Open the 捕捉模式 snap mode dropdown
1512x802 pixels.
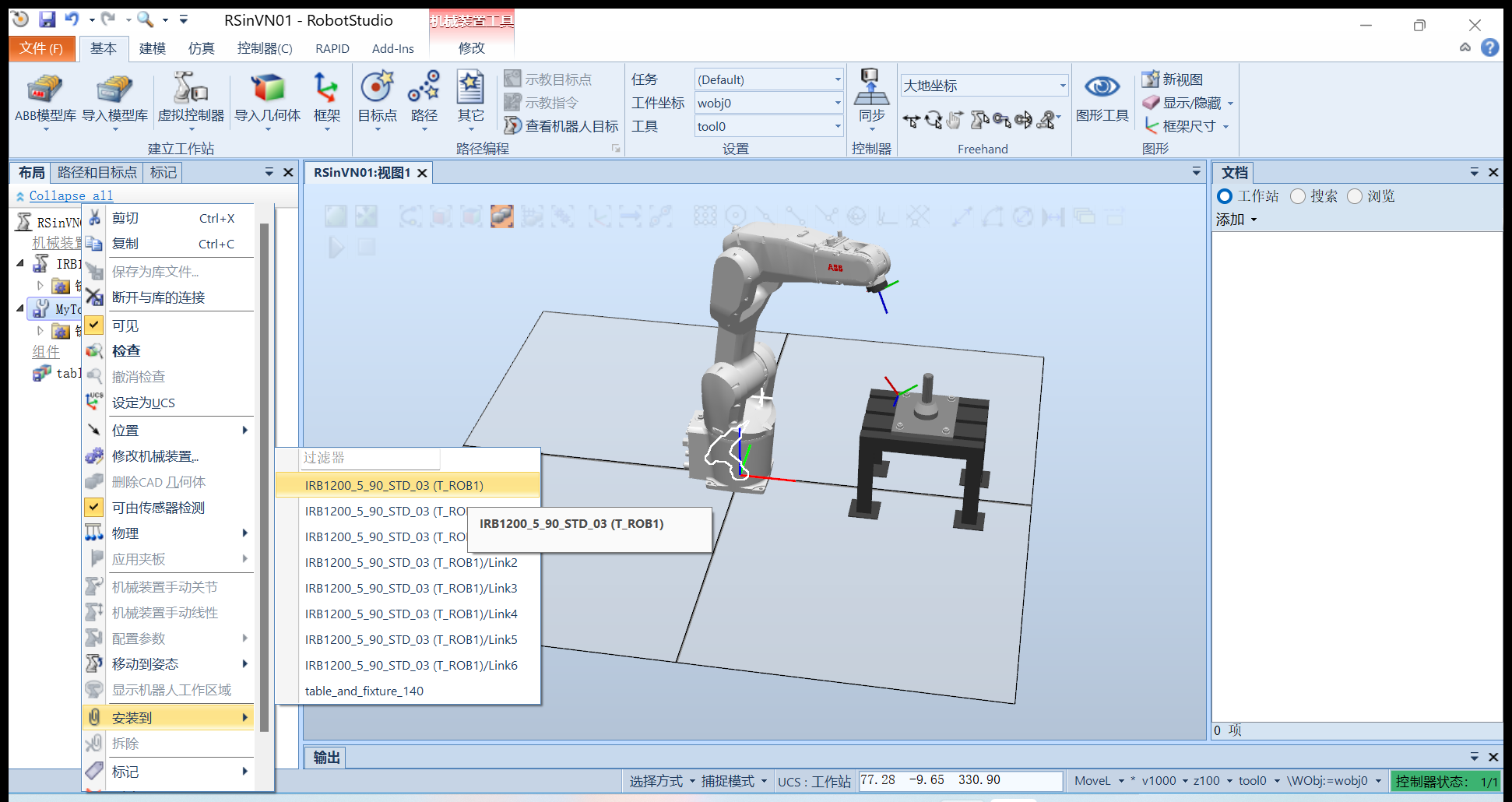(x=734, y=781)
